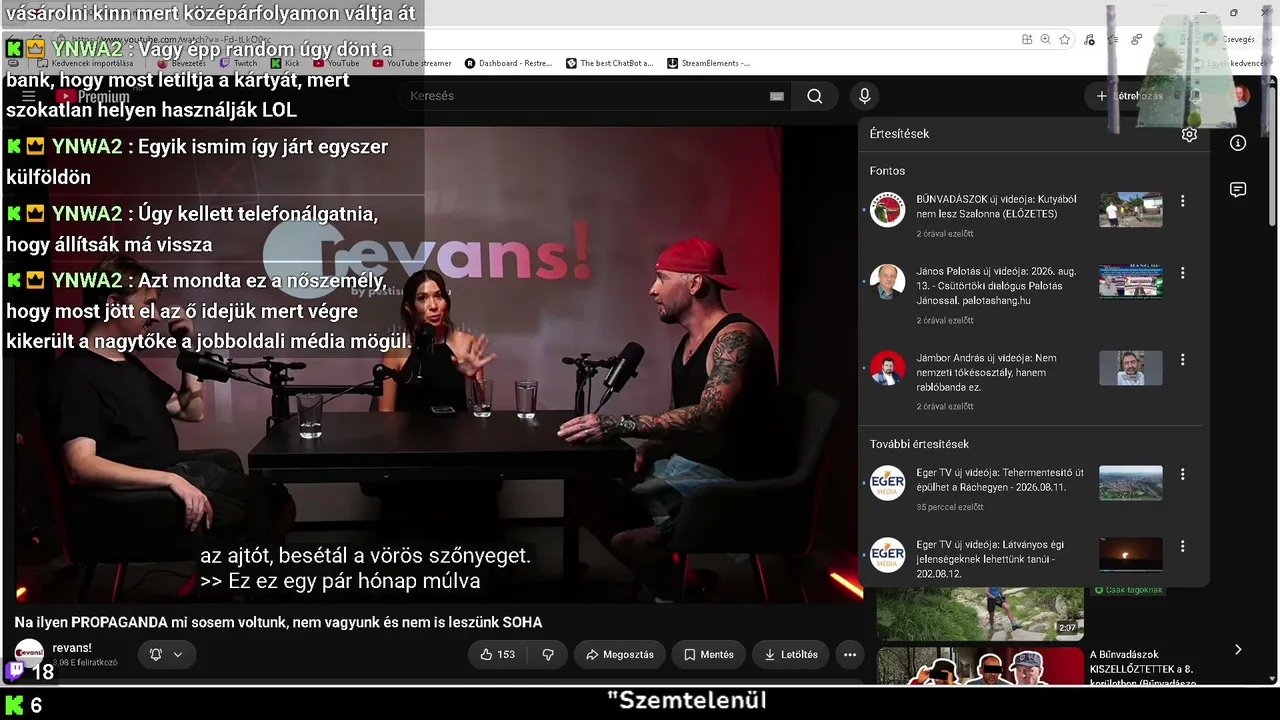Click BŰNVADÁSZOK channel avatar in notifications
1280x720 pixels.
pyautogui.click(x=887, y=210)
